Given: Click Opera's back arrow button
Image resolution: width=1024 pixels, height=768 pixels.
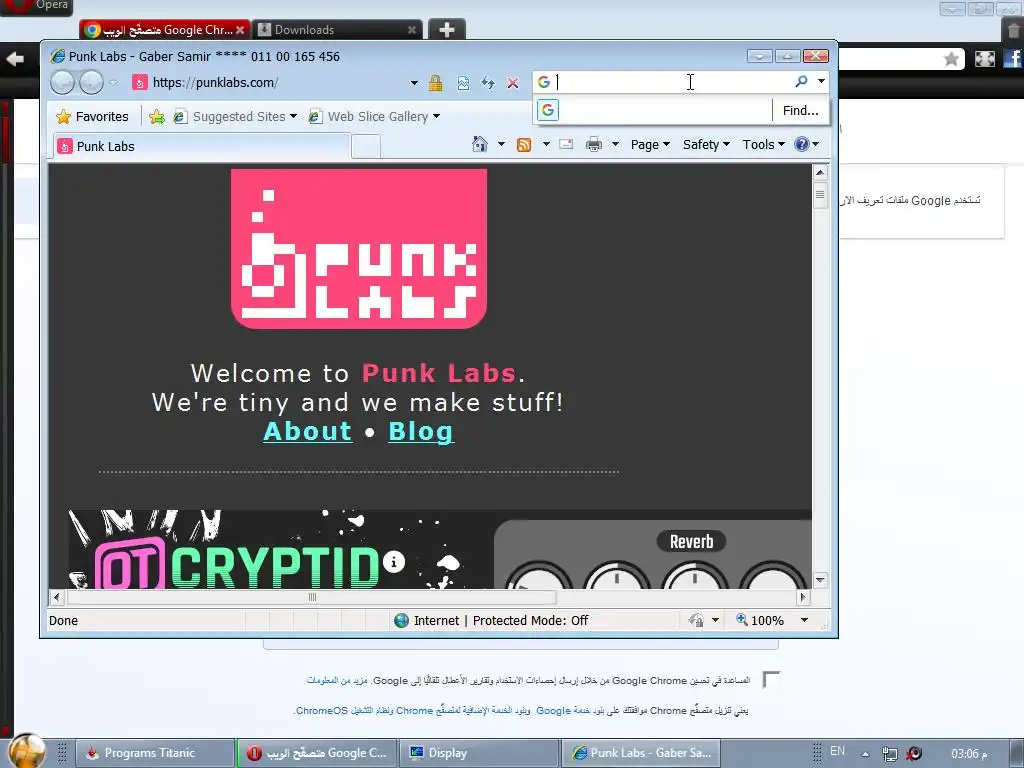Looking at the screenshot, I should tap(15, 59).
